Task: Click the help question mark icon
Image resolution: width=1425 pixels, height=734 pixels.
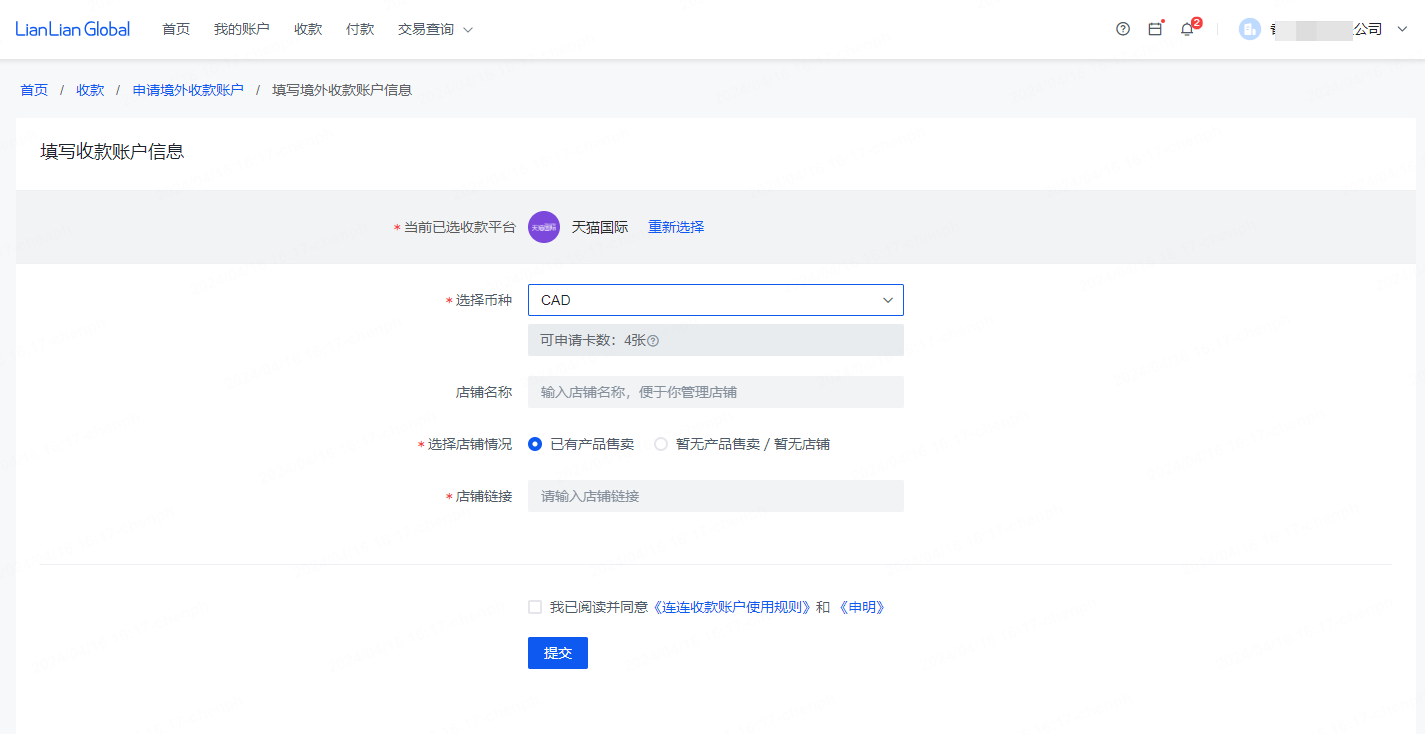Action: click(x=1122, y=29)
